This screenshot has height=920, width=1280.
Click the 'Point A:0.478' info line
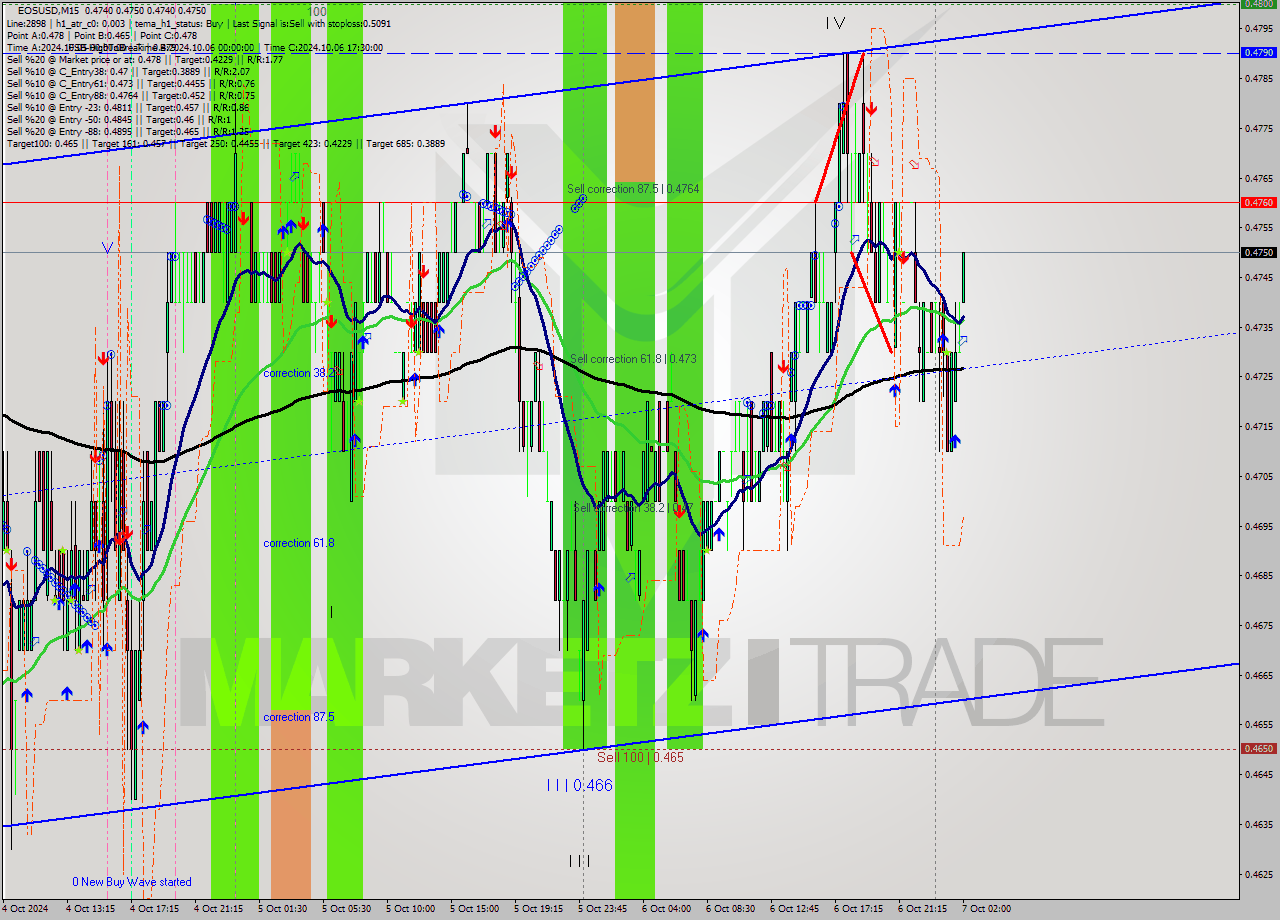[x=35, y=35]
